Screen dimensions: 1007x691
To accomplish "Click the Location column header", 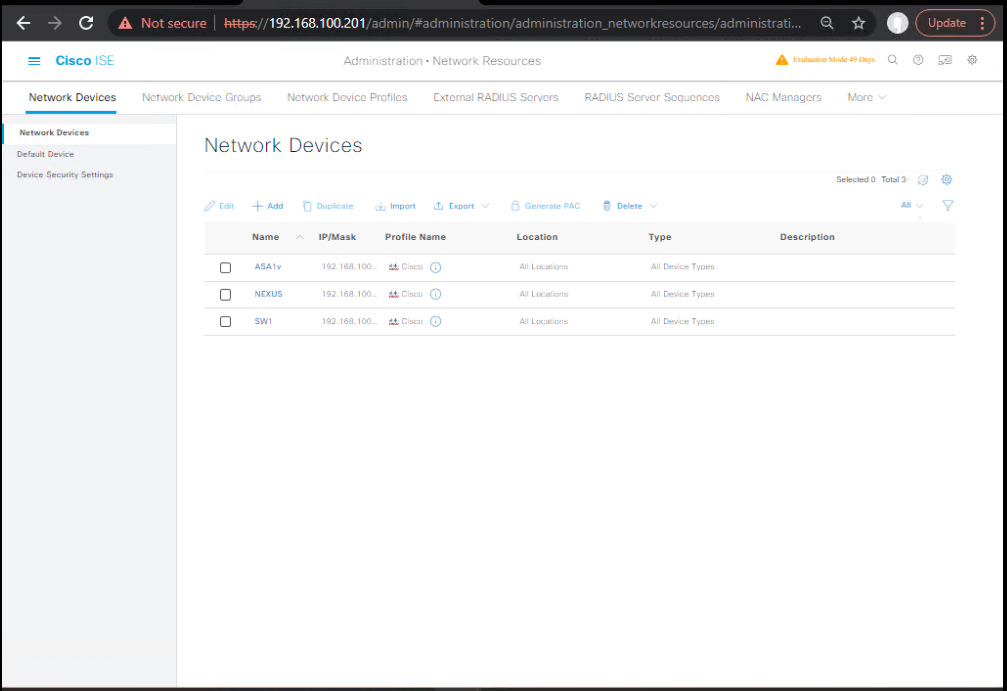I will [x=538, y=237].
